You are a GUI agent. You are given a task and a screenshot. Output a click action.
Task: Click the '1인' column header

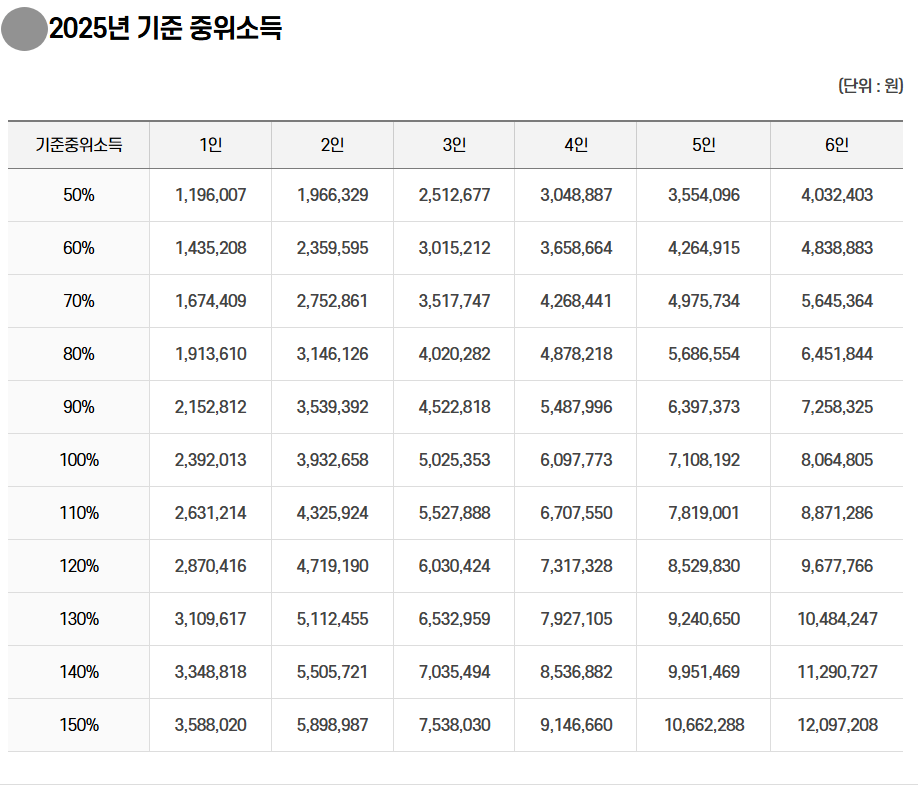point(211,145)
